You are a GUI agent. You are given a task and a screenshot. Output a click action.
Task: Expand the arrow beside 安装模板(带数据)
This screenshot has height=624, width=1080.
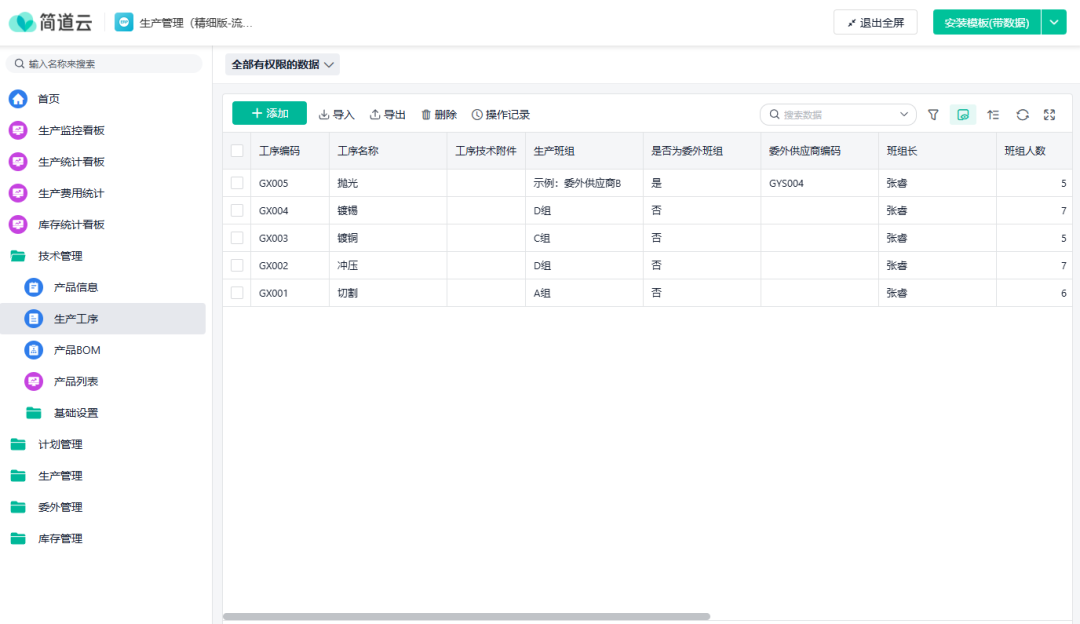[1054, 22]
